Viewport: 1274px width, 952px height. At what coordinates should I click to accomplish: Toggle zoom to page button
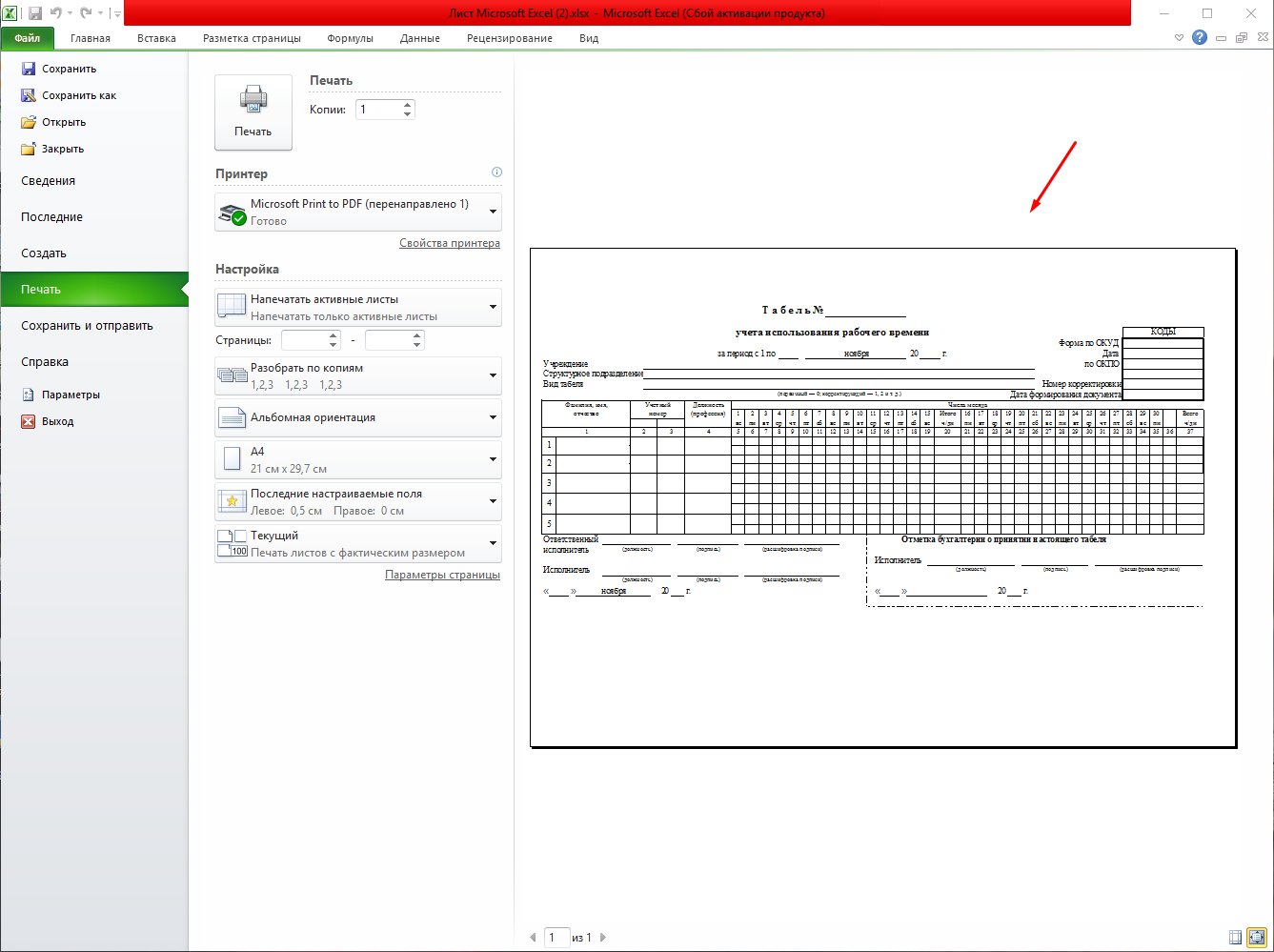(x=1257, y=938)
